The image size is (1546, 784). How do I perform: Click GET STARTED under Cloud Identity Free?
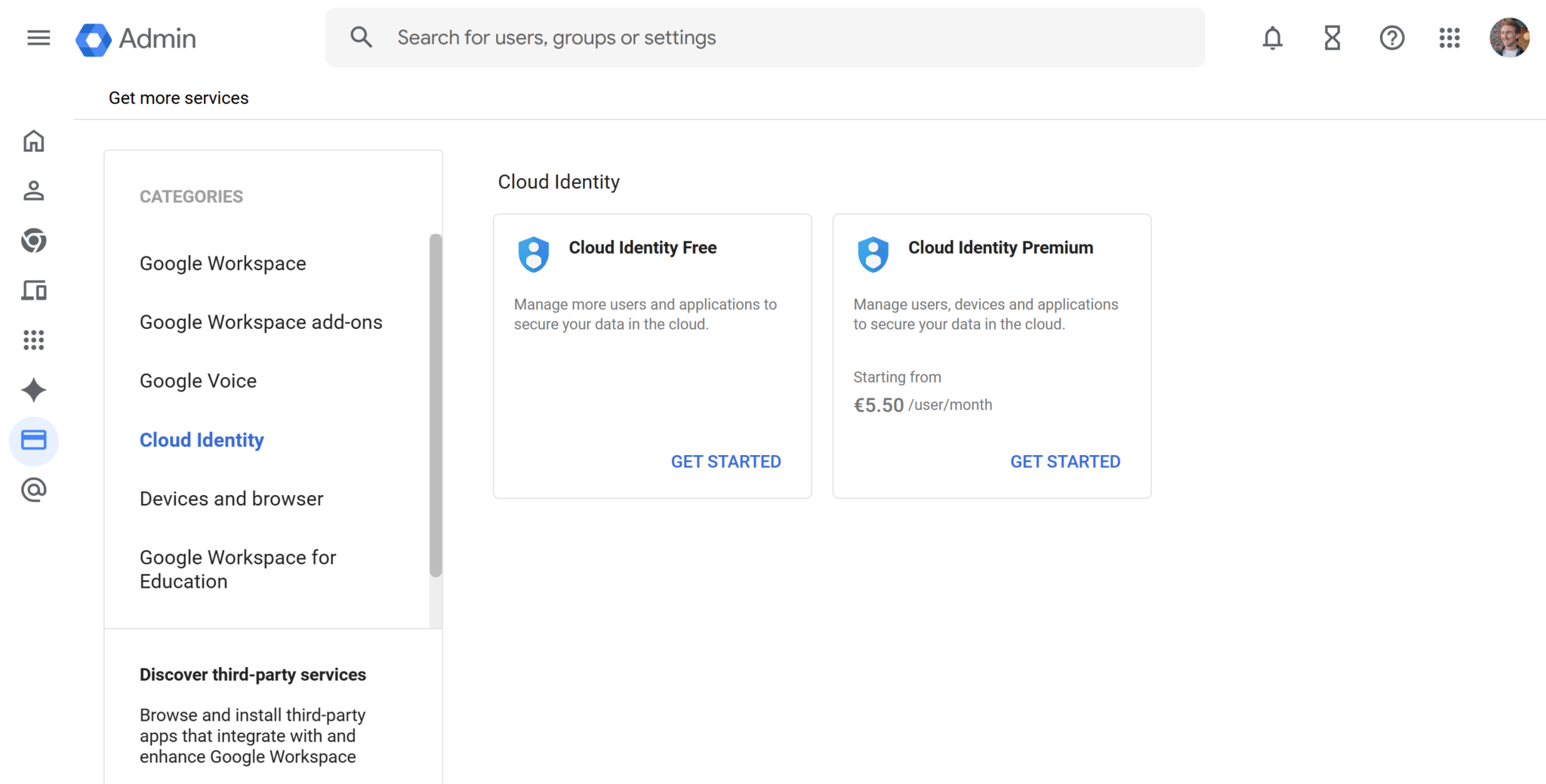coord(725,461)
